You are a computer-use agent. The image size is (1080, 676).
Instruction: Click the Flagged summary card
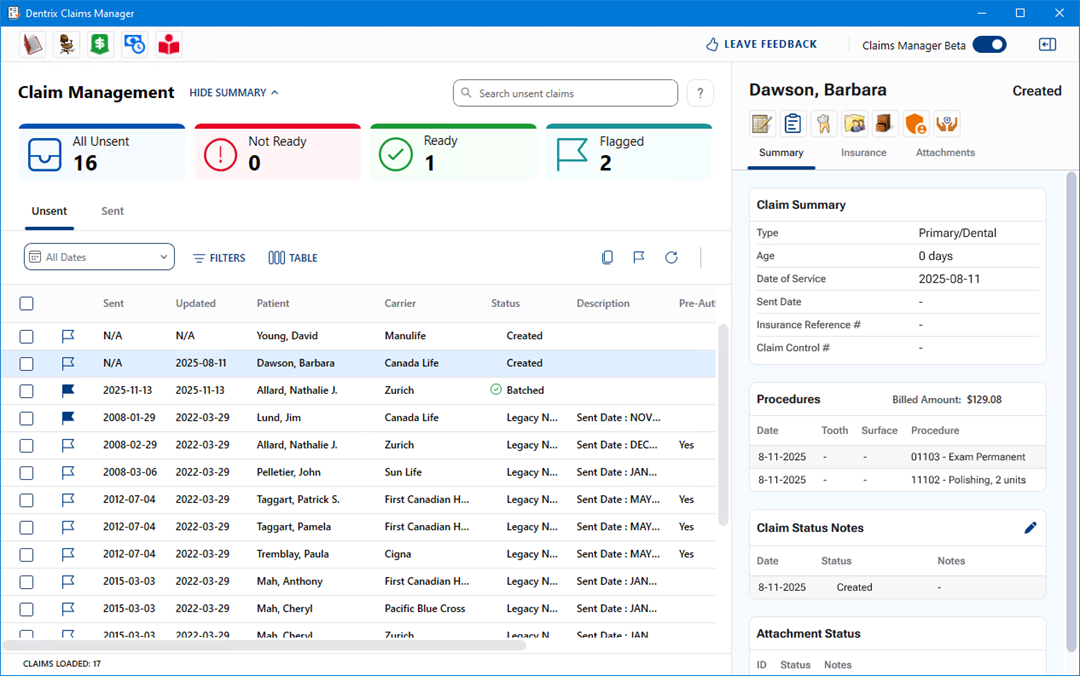pos(628,153)
